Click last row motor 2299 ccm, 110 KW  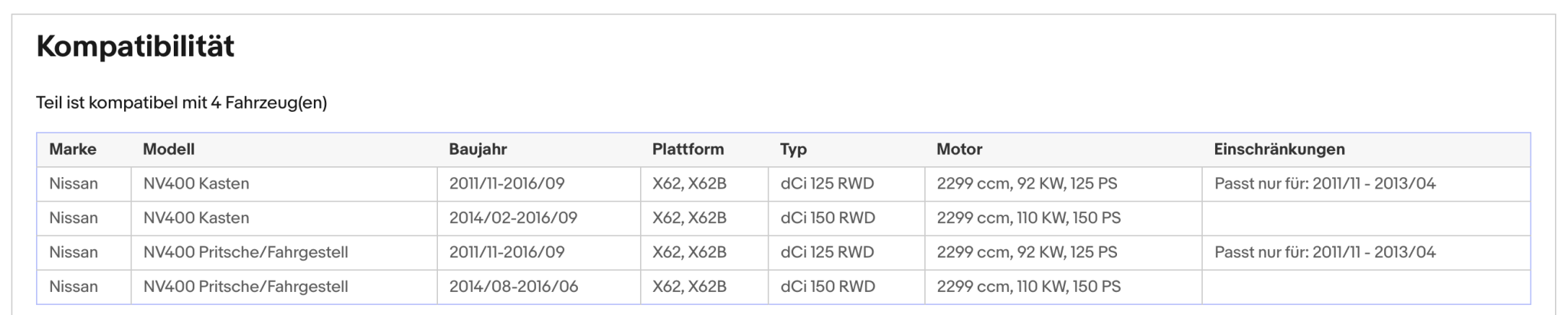coord(1028,287)
